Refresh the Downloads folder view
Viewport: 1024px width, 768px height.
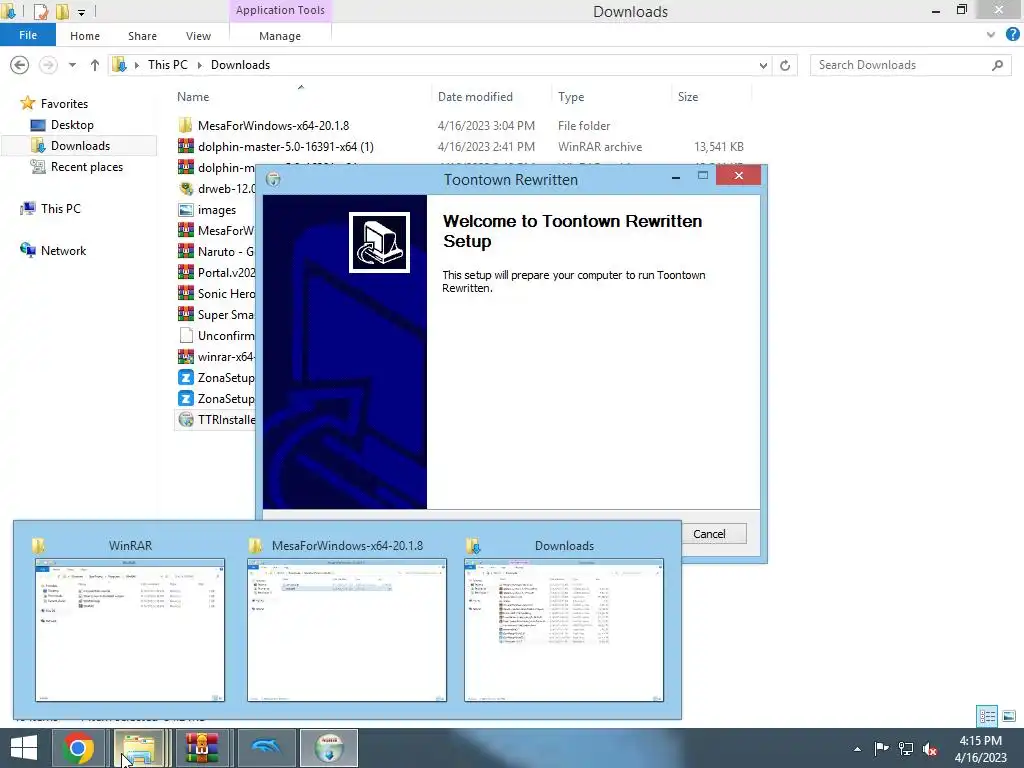click(785, 65)
